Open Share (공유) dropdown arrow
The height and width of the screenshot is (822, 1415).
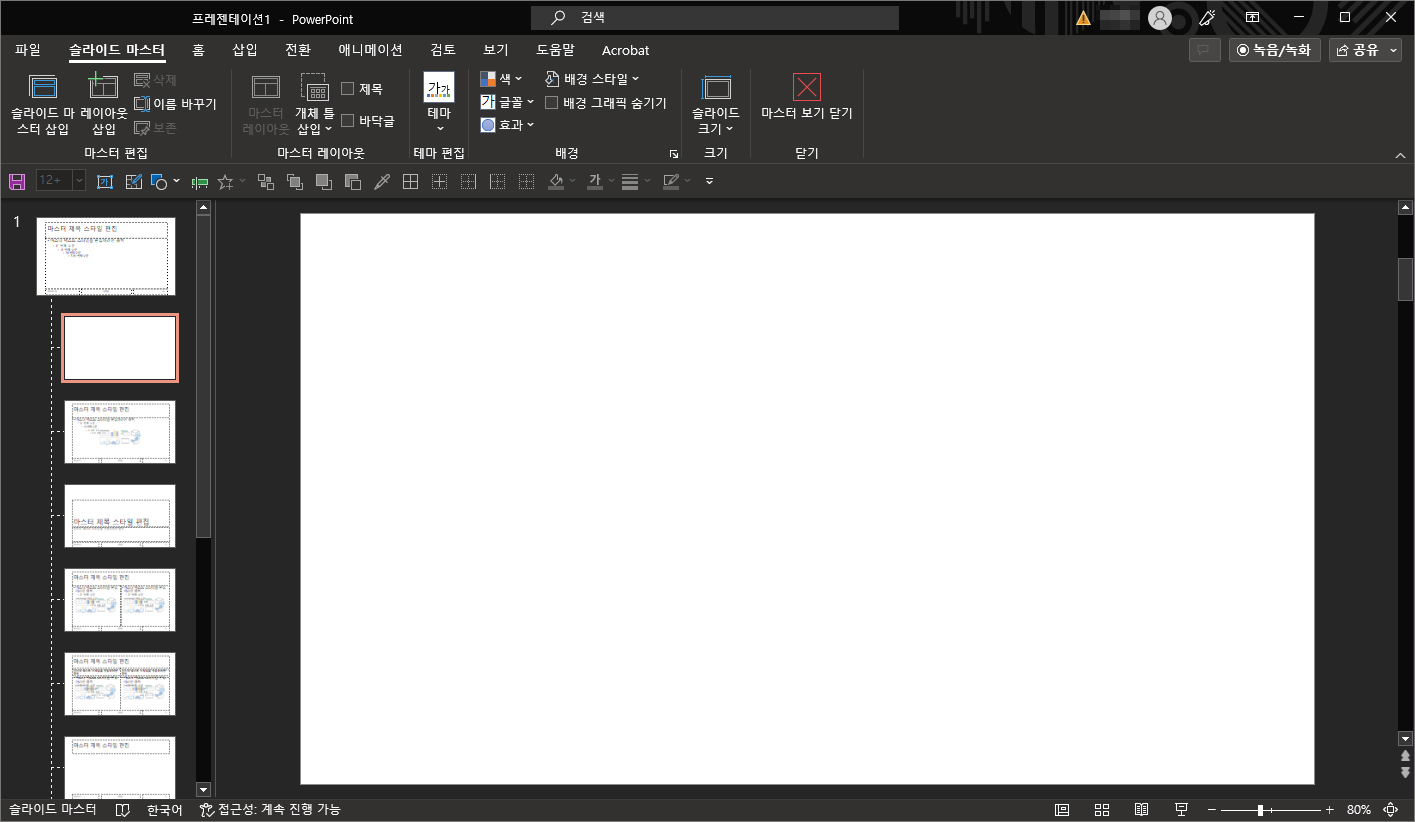1394,50
